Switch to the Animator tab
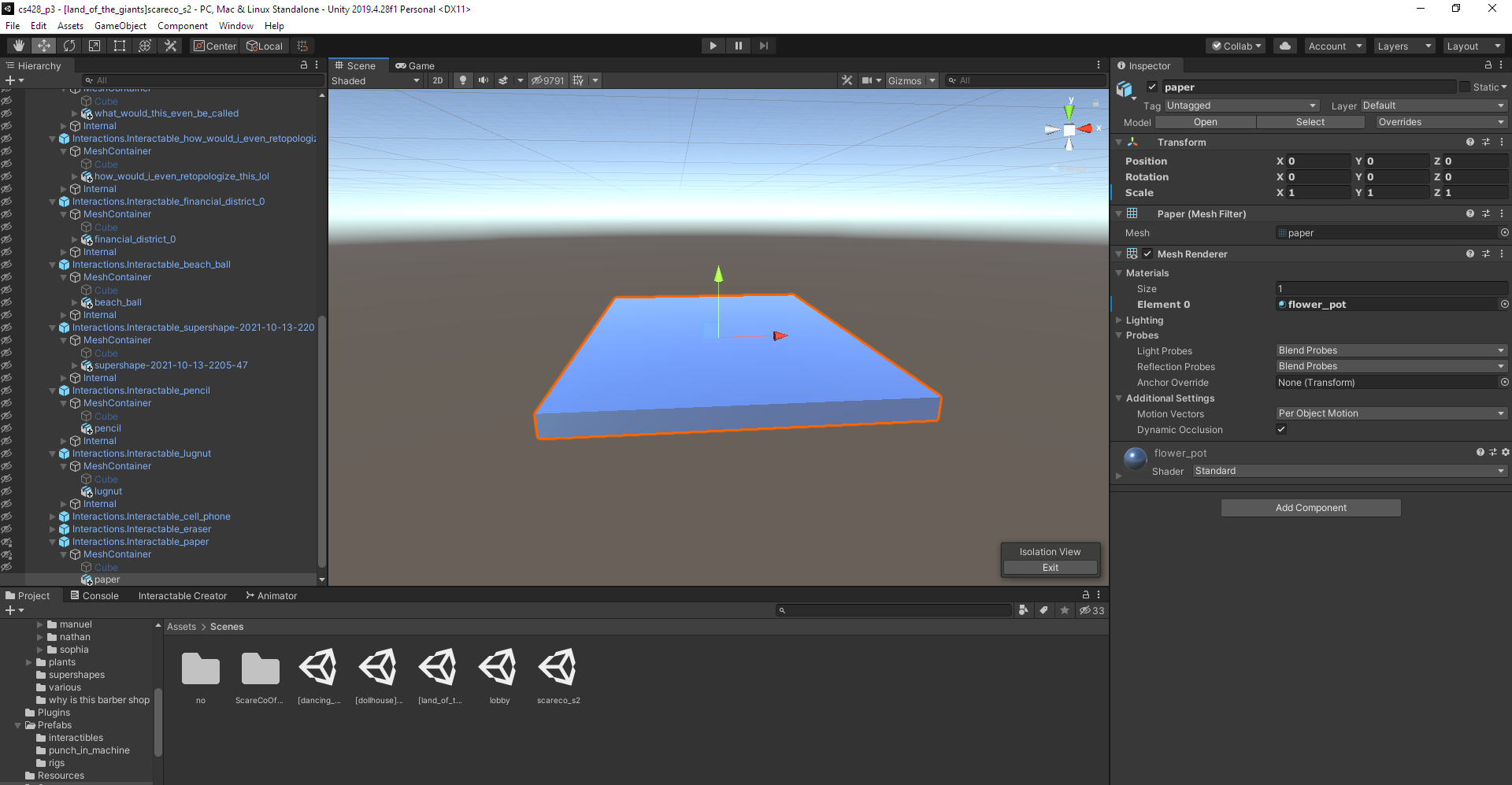Viewport: 1512px width, 785px height. coord(272,596)
